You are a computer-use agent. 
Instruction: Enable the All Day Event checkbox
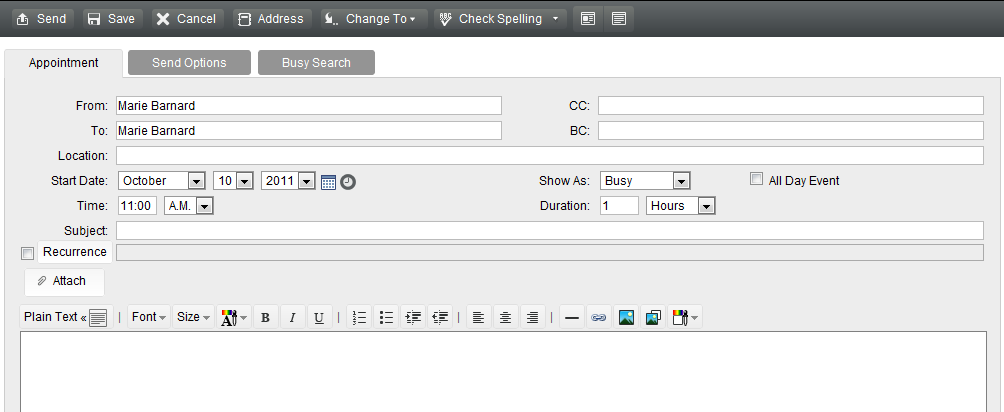757,180
